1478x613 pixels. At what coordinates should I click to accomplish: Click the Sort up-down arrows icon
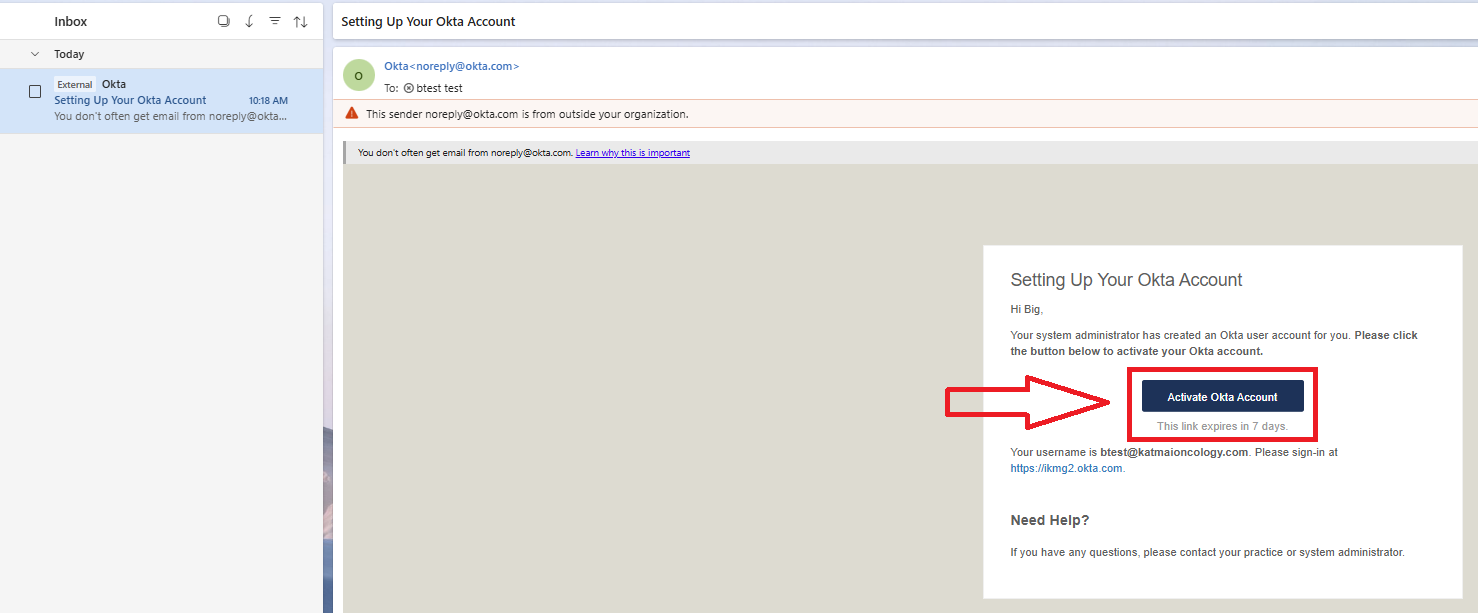[300, 21]
